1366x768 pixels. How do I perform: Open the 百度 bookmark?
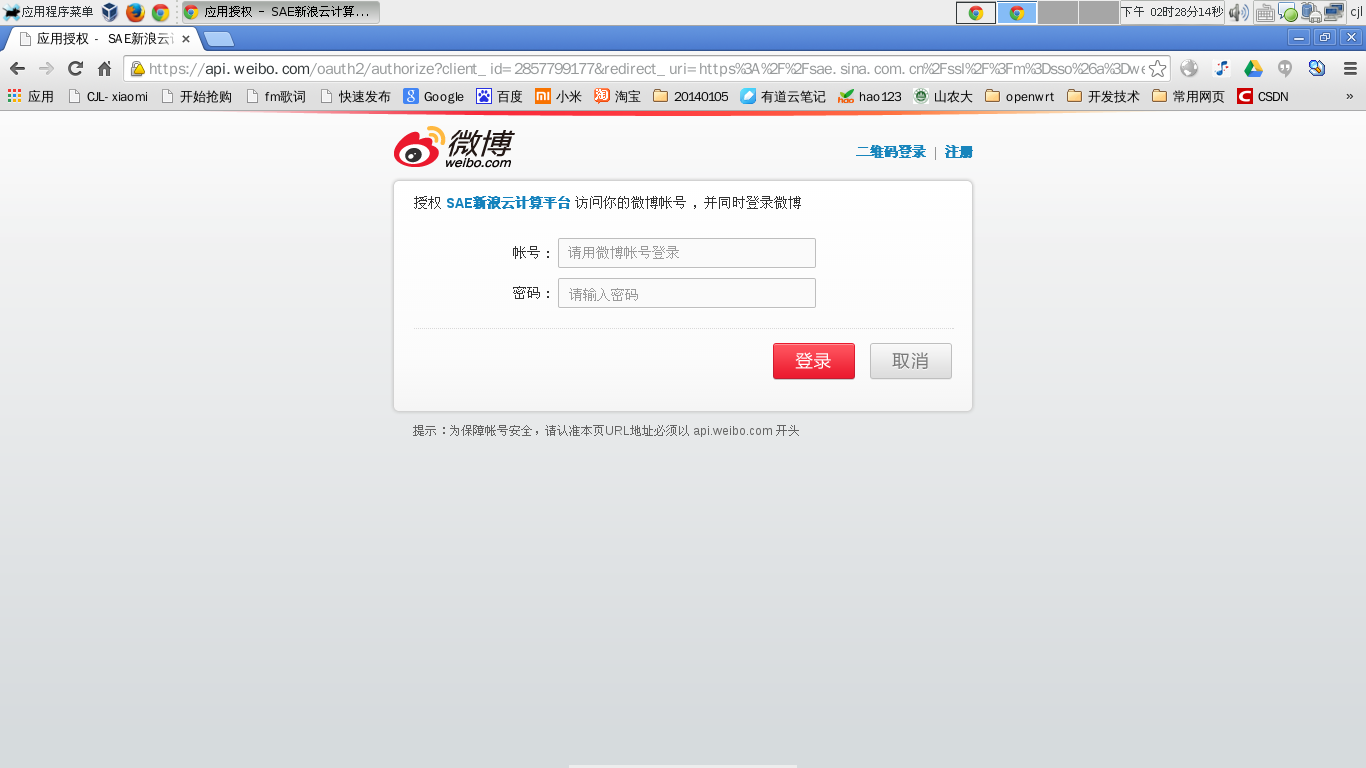(499, 96)
